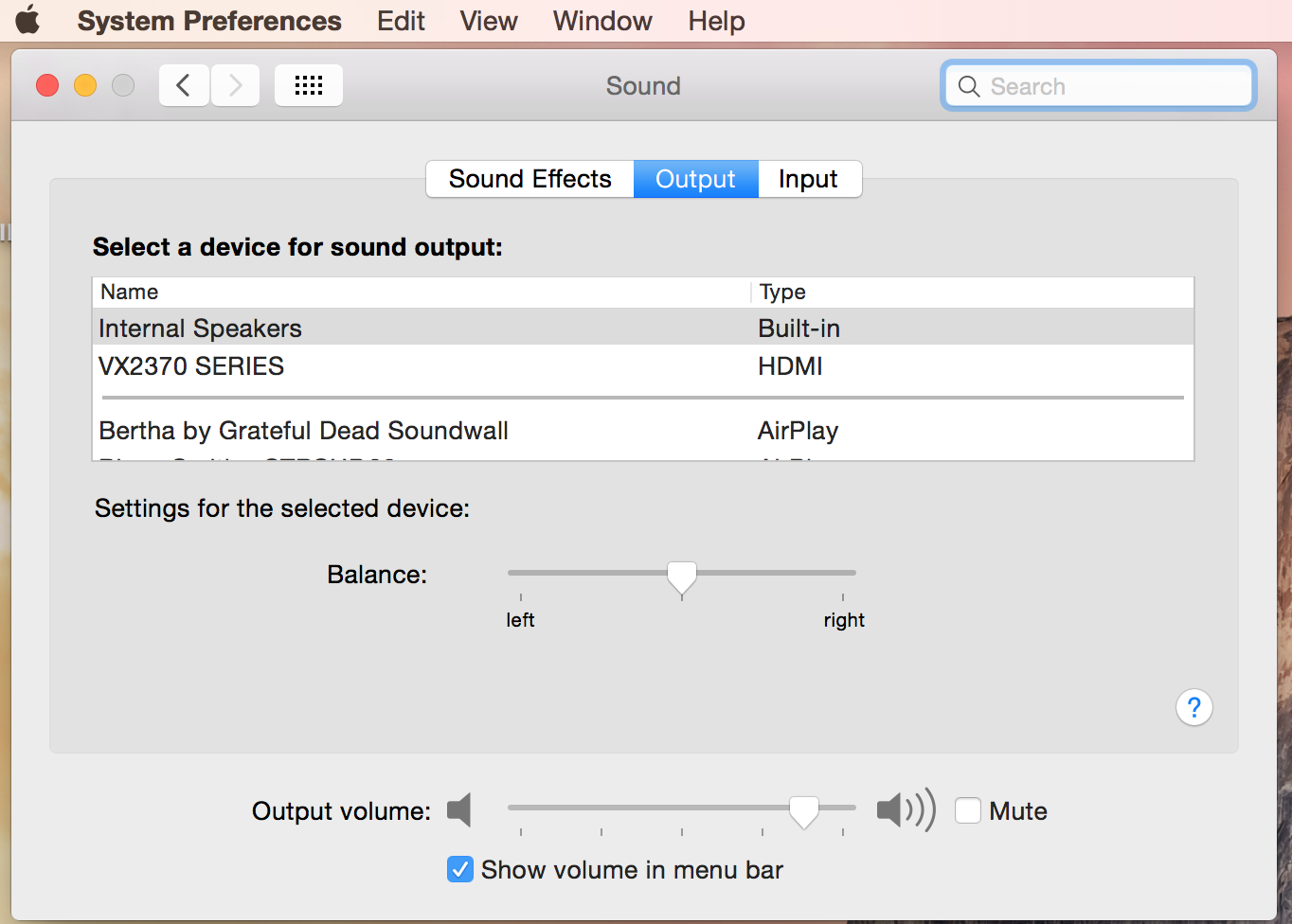
Task: Click the forward navigation arrow
Action: click(x=235, y=86)
